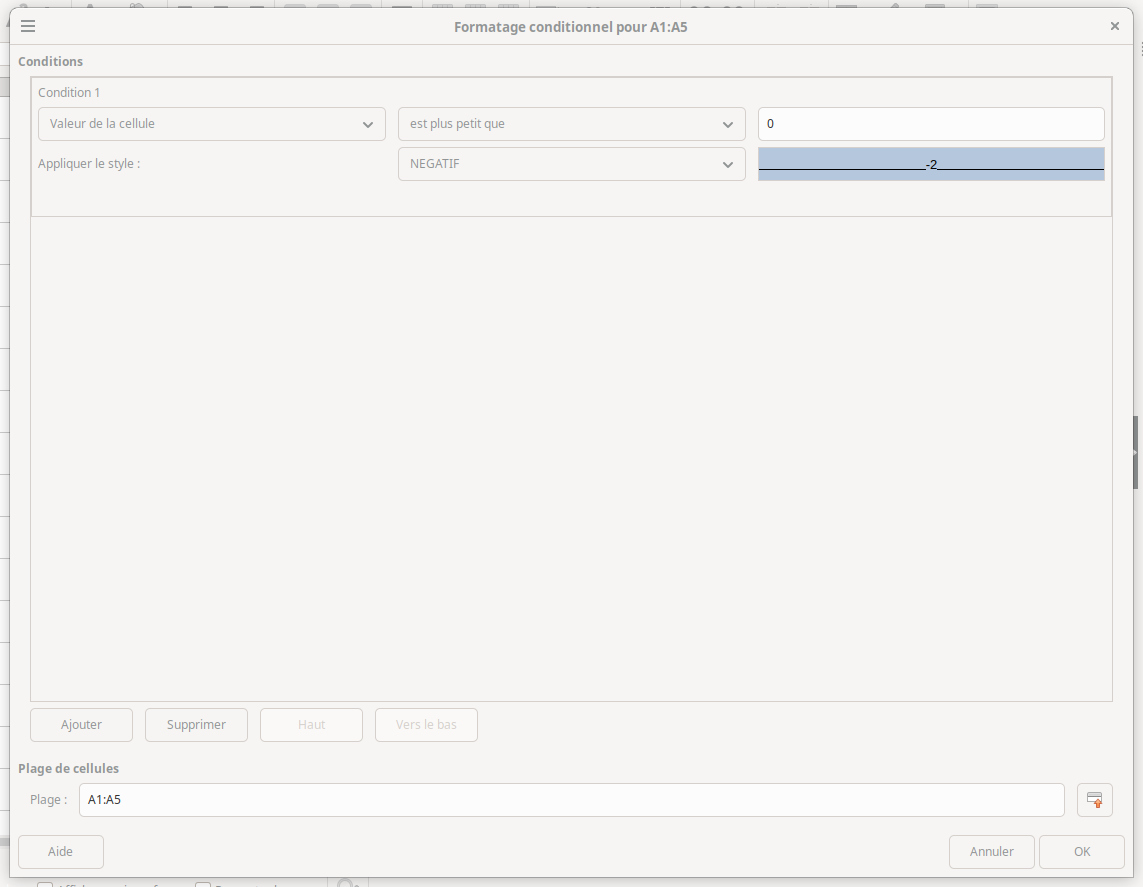The width and height of the screenshot is (1143, 887).
Task: Open the hamburger menu in title bar
Action: 28,27
